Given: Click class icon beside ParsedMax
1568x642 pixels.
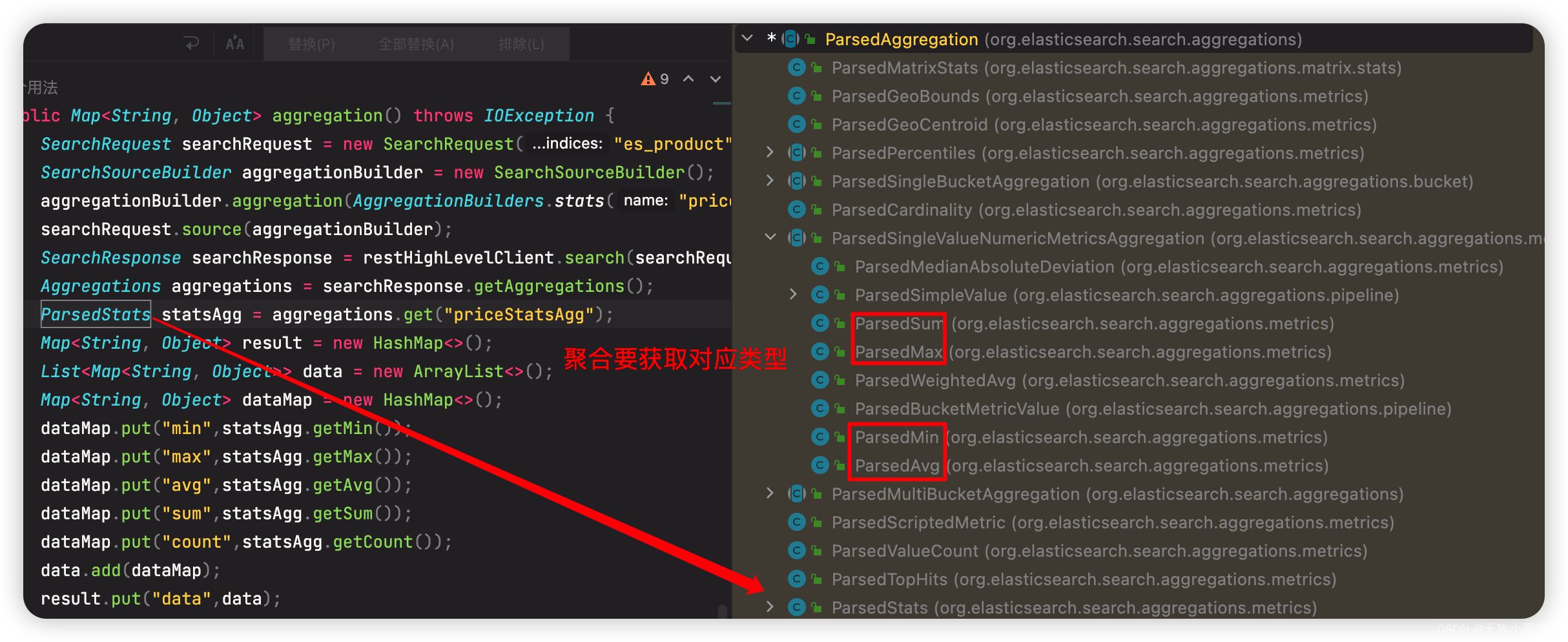Looking at the screenshot, I should [820, 351].
